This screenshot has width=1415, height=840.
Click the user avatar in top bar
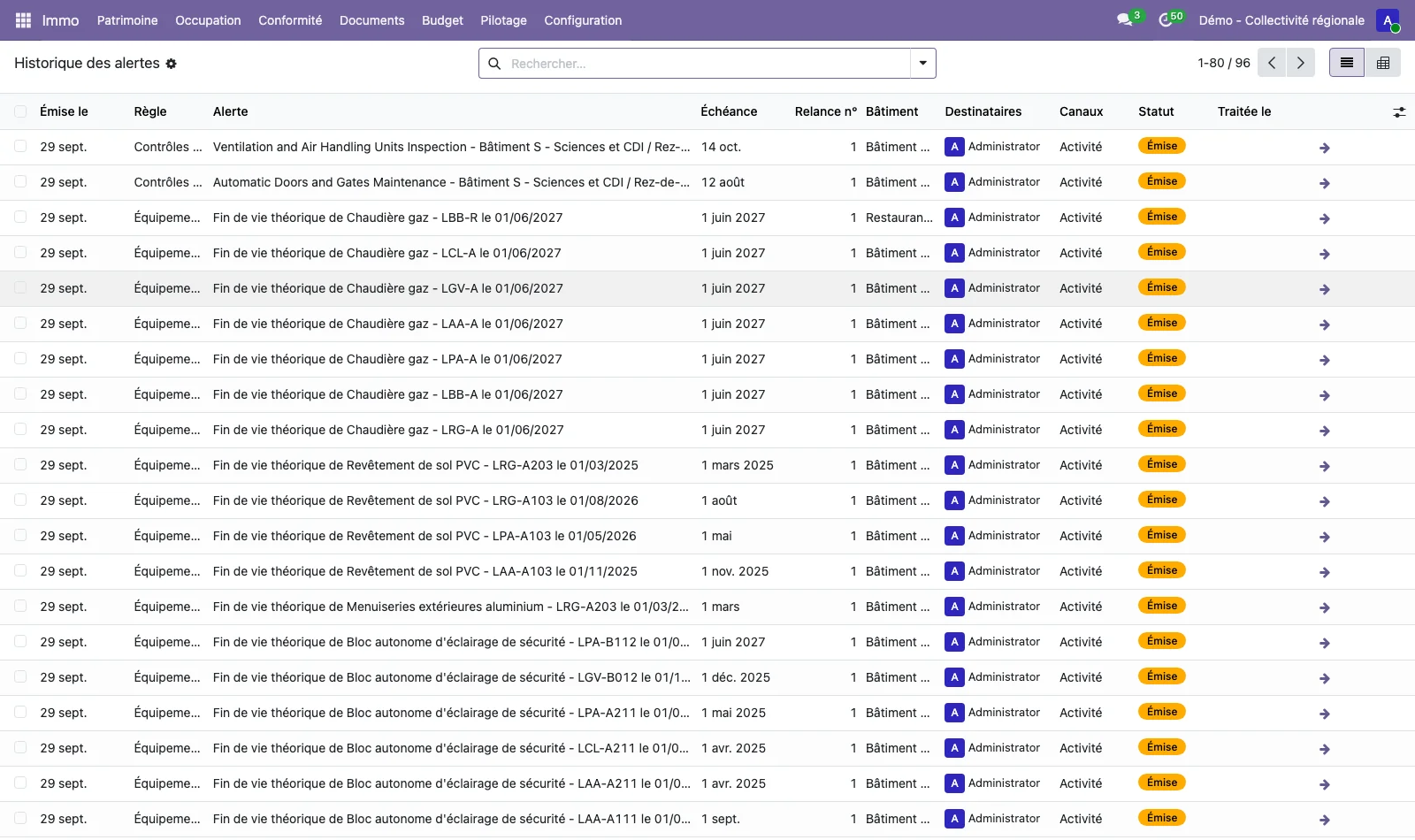coord(1387,20)
